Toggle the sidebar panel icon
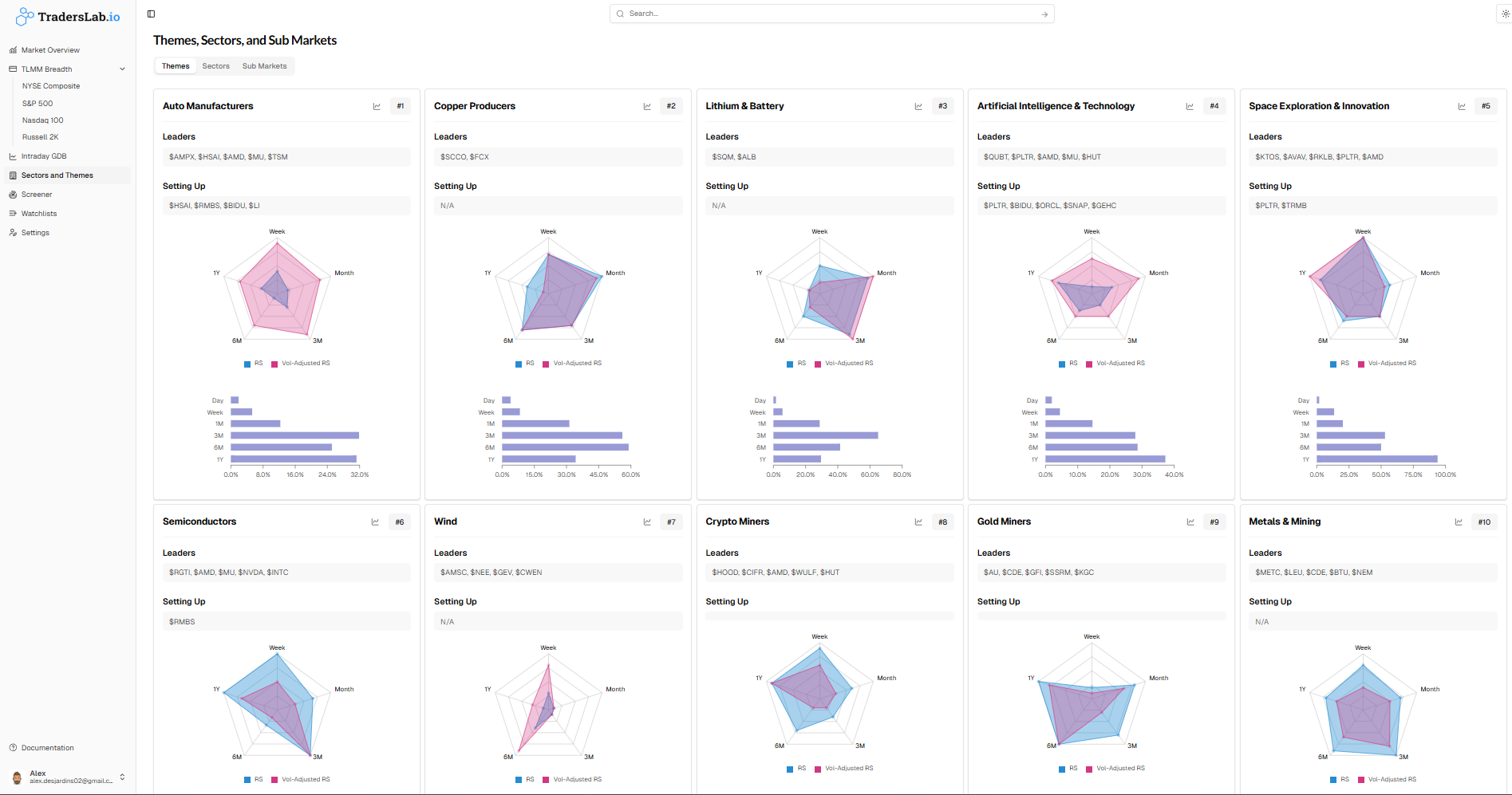The height and width of the screenshot is (795, 1512). pos(151,14)
